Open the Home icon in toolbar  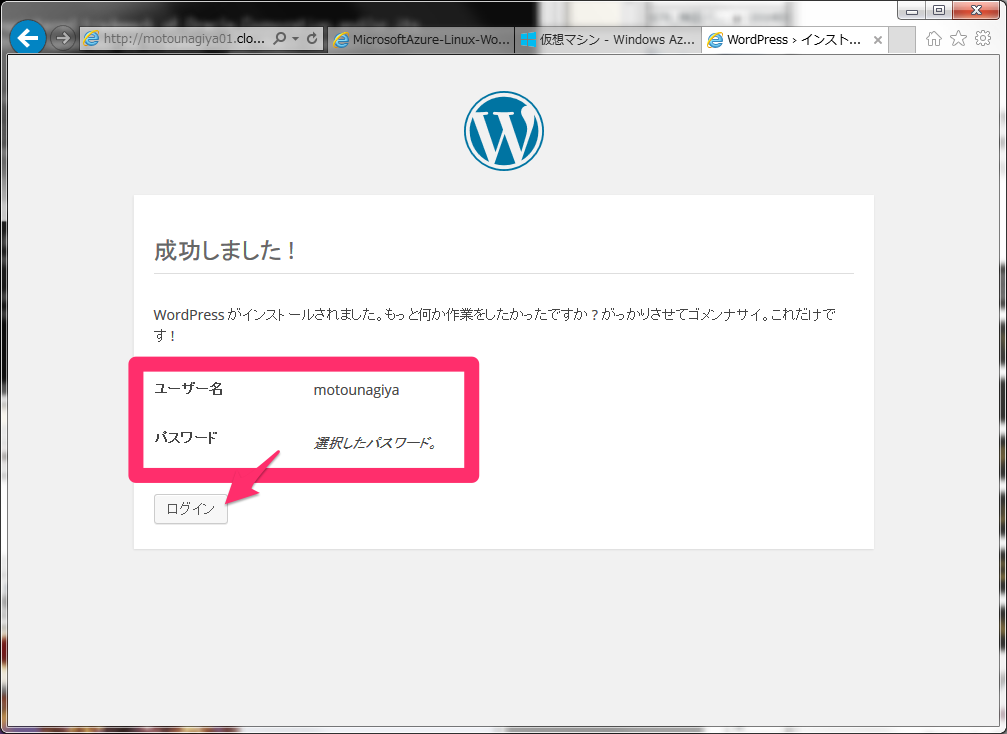point(934,39)
